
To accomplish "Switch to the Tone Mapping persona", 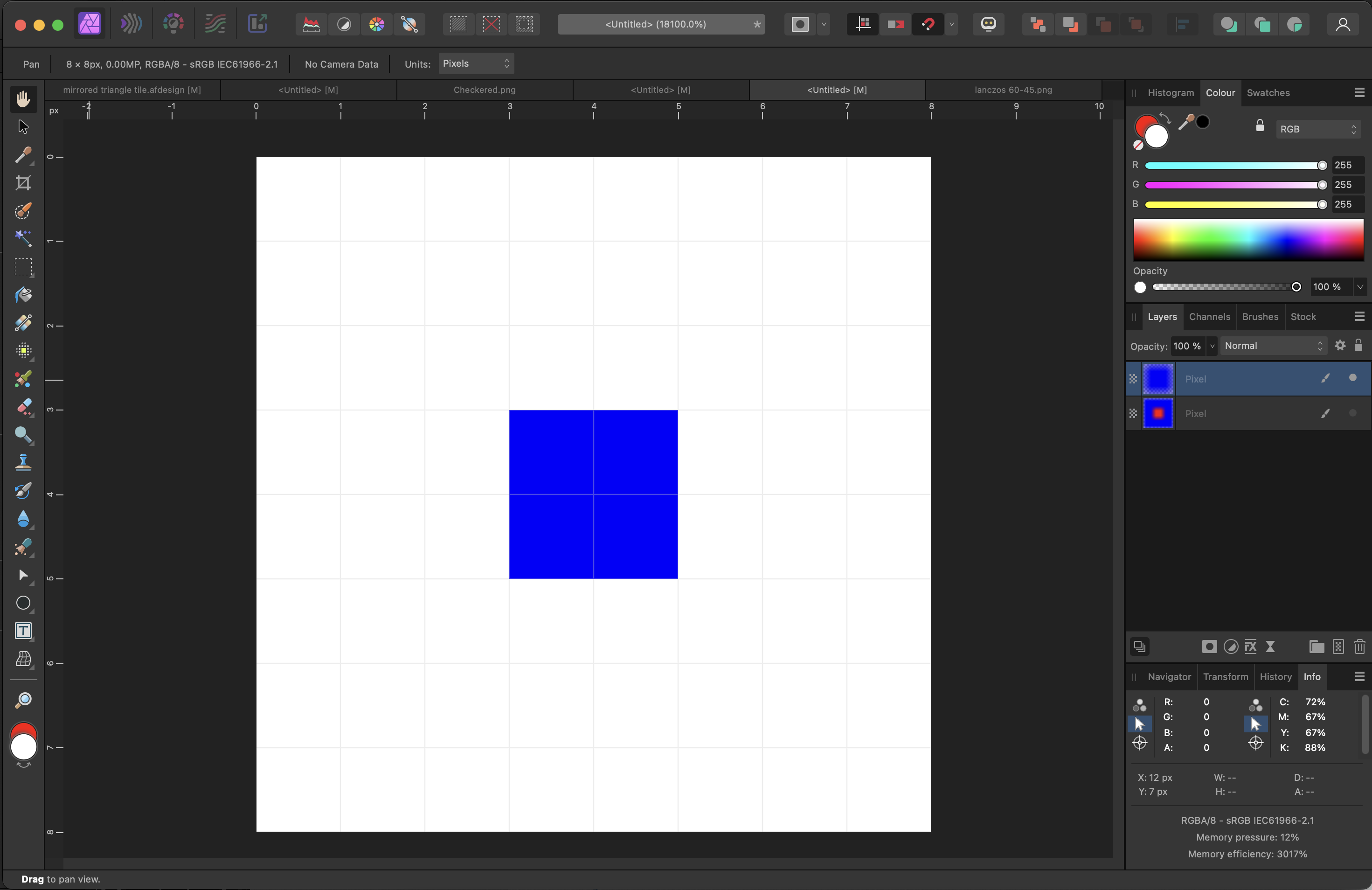I will [215, 24].
